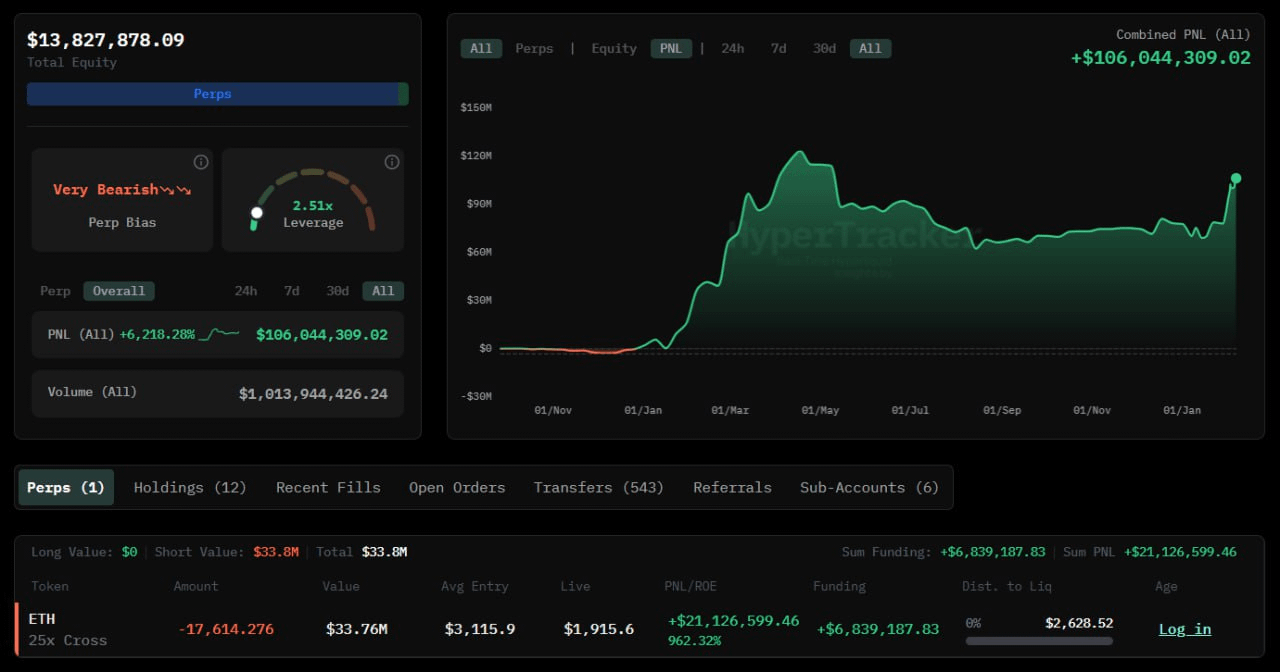Screen dimensions: 1280x672
Task: Click the Value column header
Action: [x=341, y=586]
